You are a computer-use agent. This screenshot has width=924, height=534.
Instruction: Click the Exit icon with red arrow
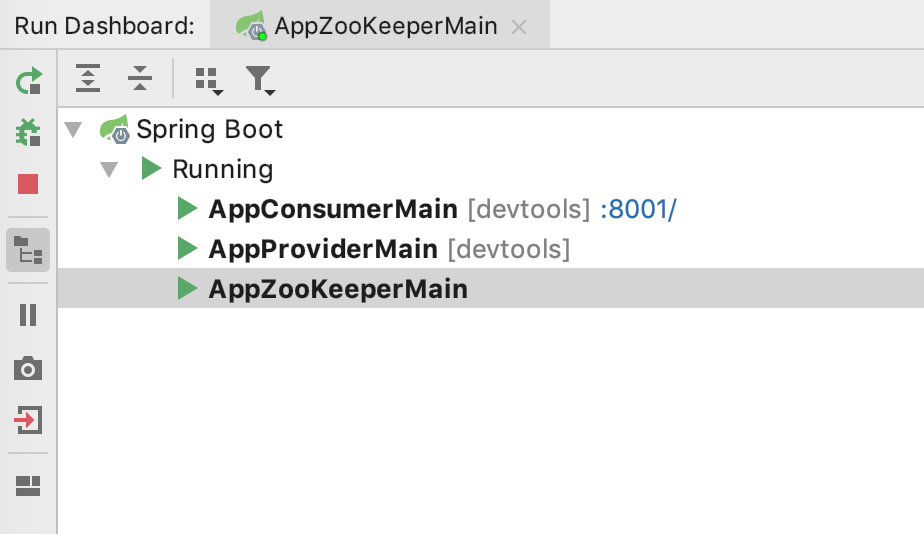pyautogui.click(x=28, y=420)
